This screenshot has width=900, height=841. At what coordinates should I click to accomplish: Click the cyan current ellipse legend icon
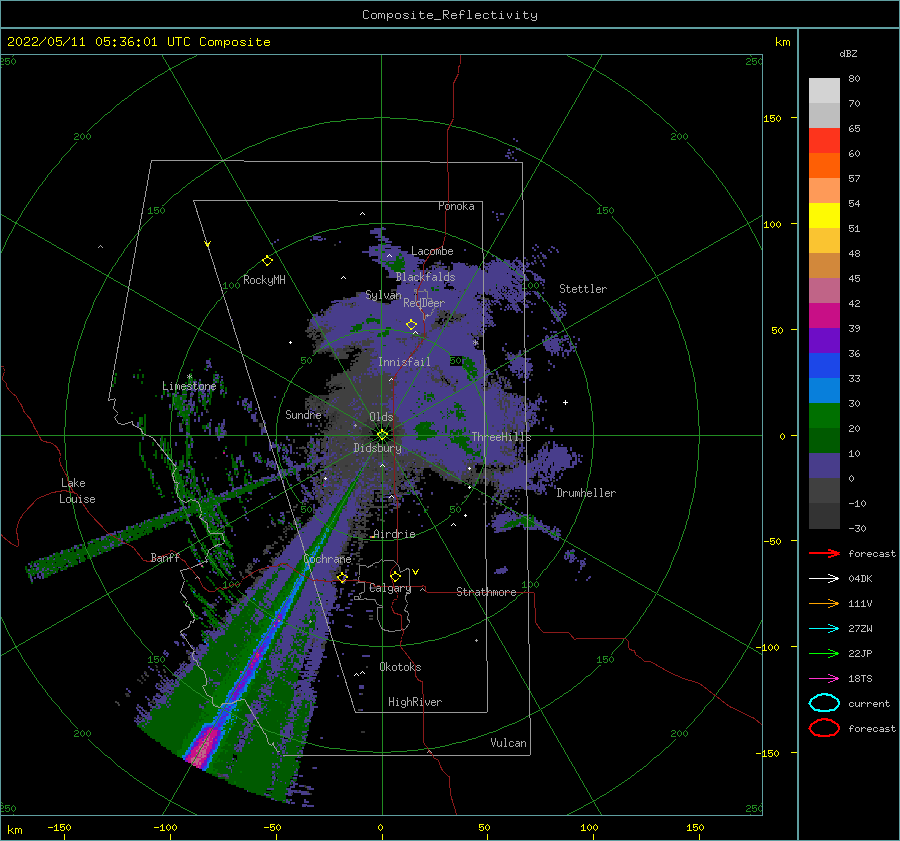click(824, 703)
